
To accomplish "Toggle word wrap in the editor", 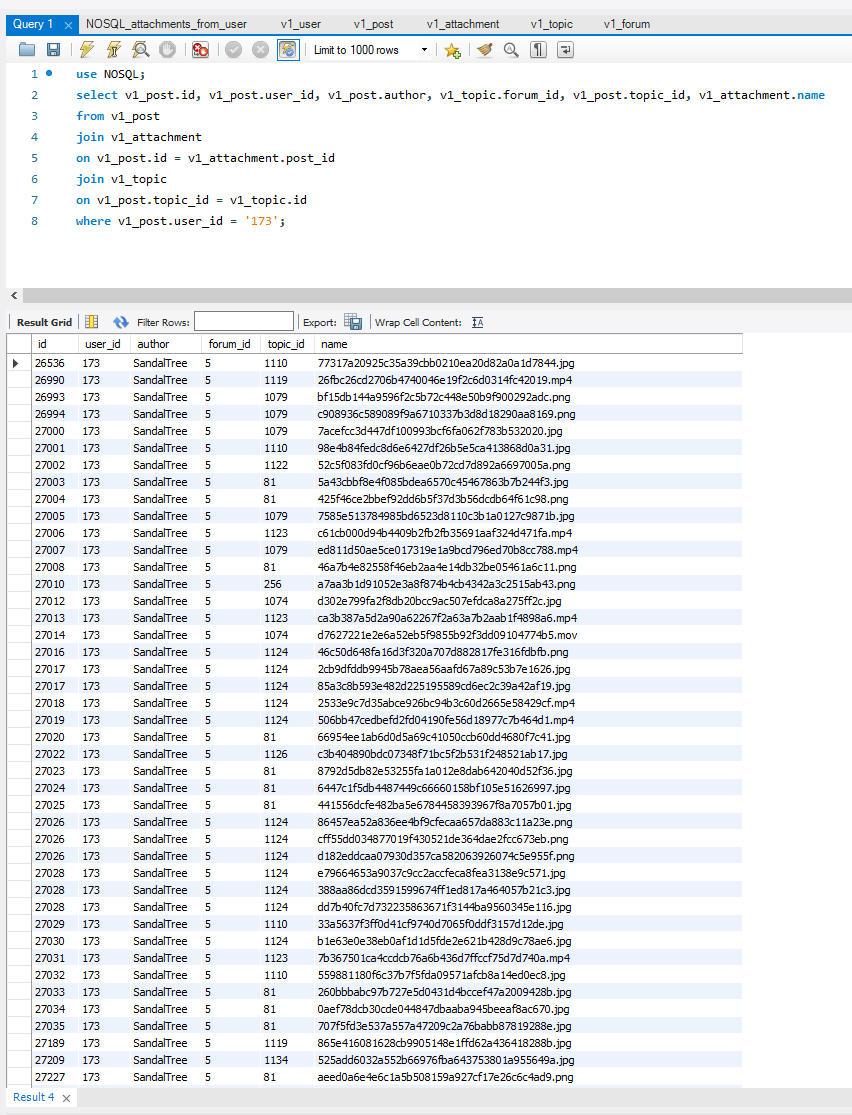I will [x=565, y=50].
